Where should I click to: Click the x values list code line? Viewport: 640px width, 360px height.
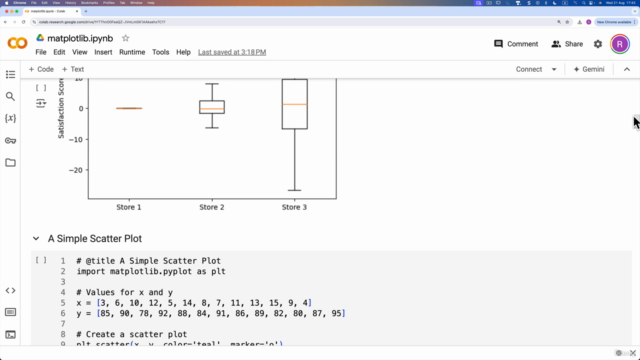pos(194,303)
